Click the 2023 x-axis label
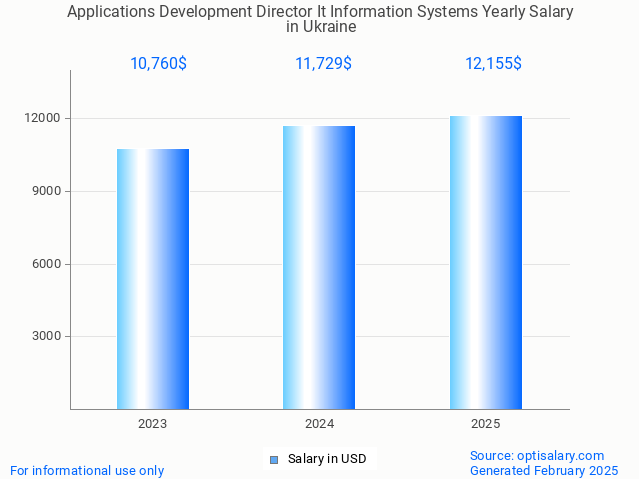Viewport: 639px width, 479px height. 152,424
